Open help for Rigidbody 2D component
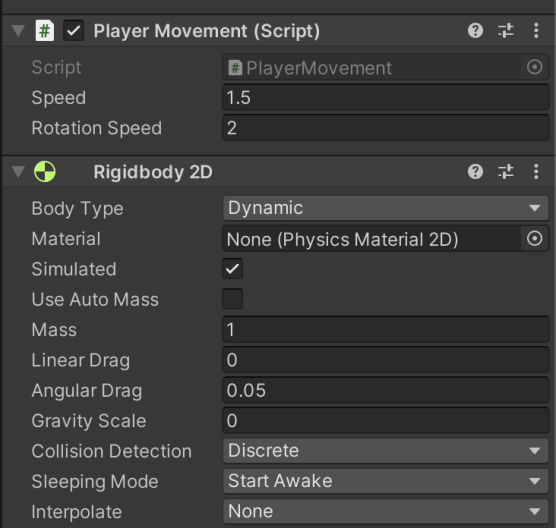The width and height of the screenshot is (556, 528). (x=475, y=172)
